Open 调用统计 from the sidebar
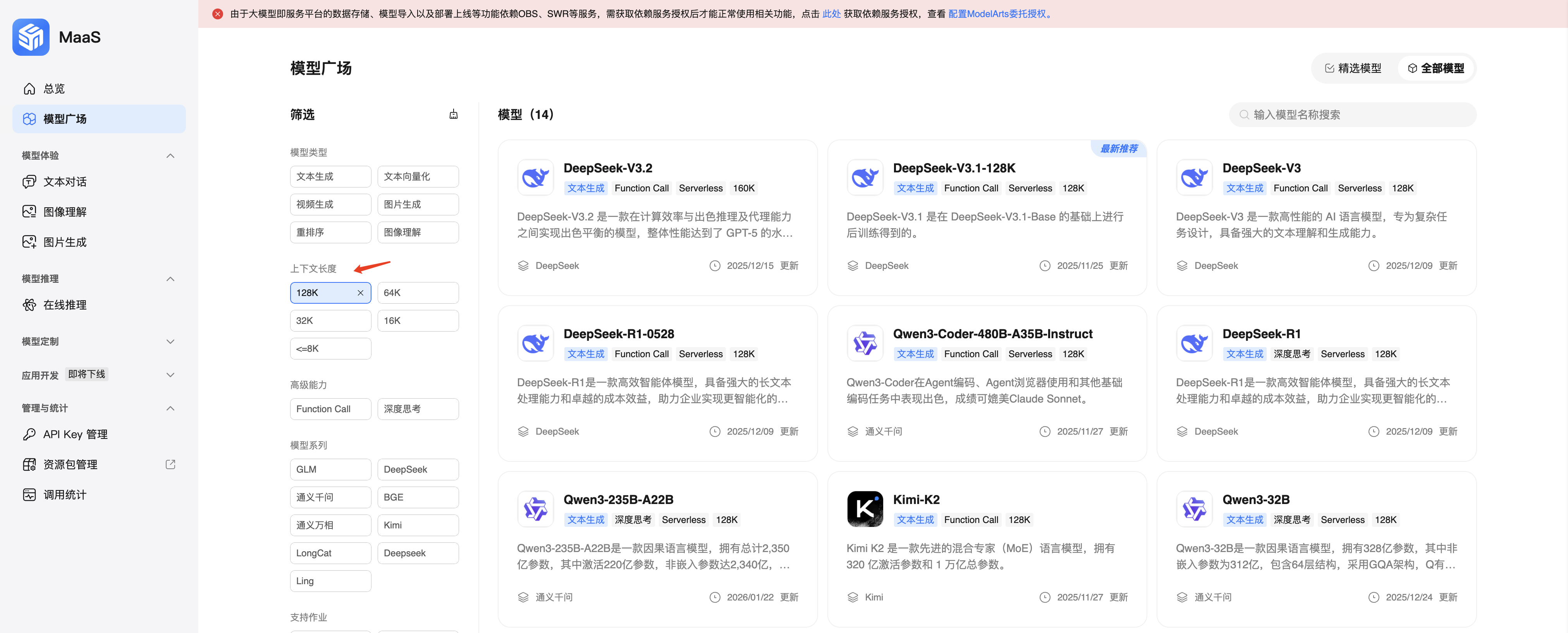The height and width of the screenshot is (633, 1568). [65, 495]
